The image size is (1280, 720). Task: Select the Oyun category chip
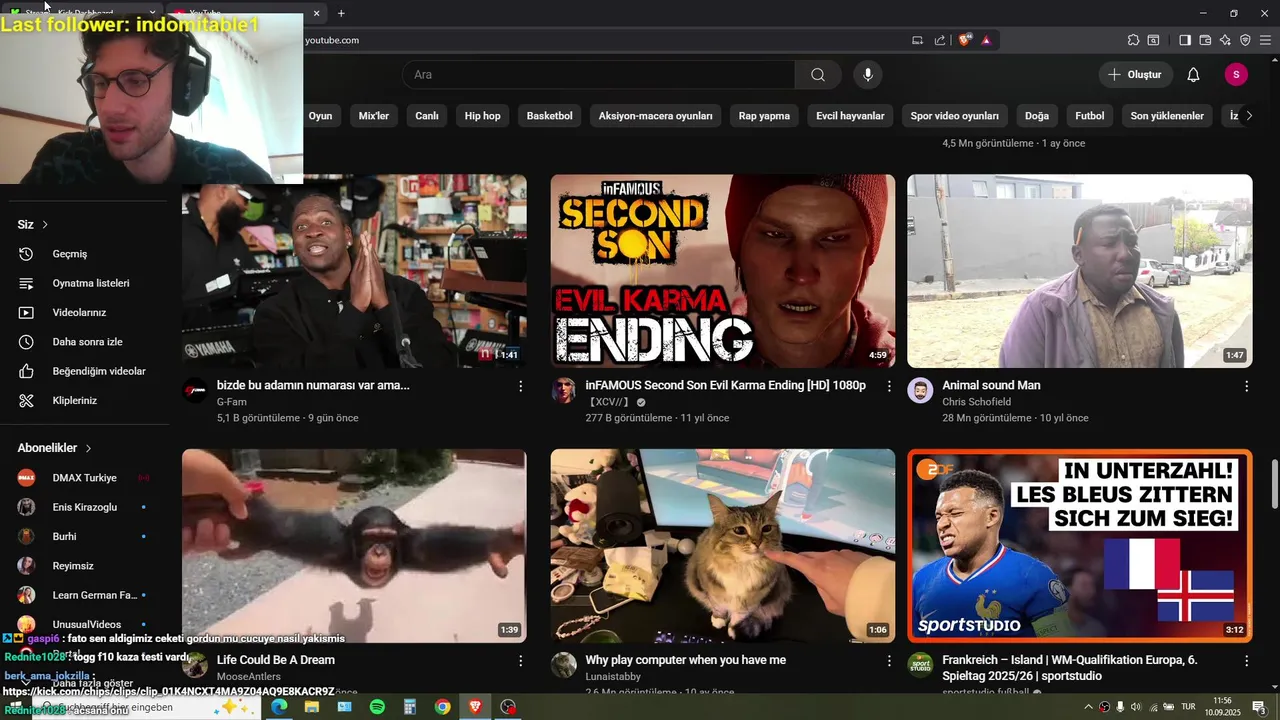point(320,116)
